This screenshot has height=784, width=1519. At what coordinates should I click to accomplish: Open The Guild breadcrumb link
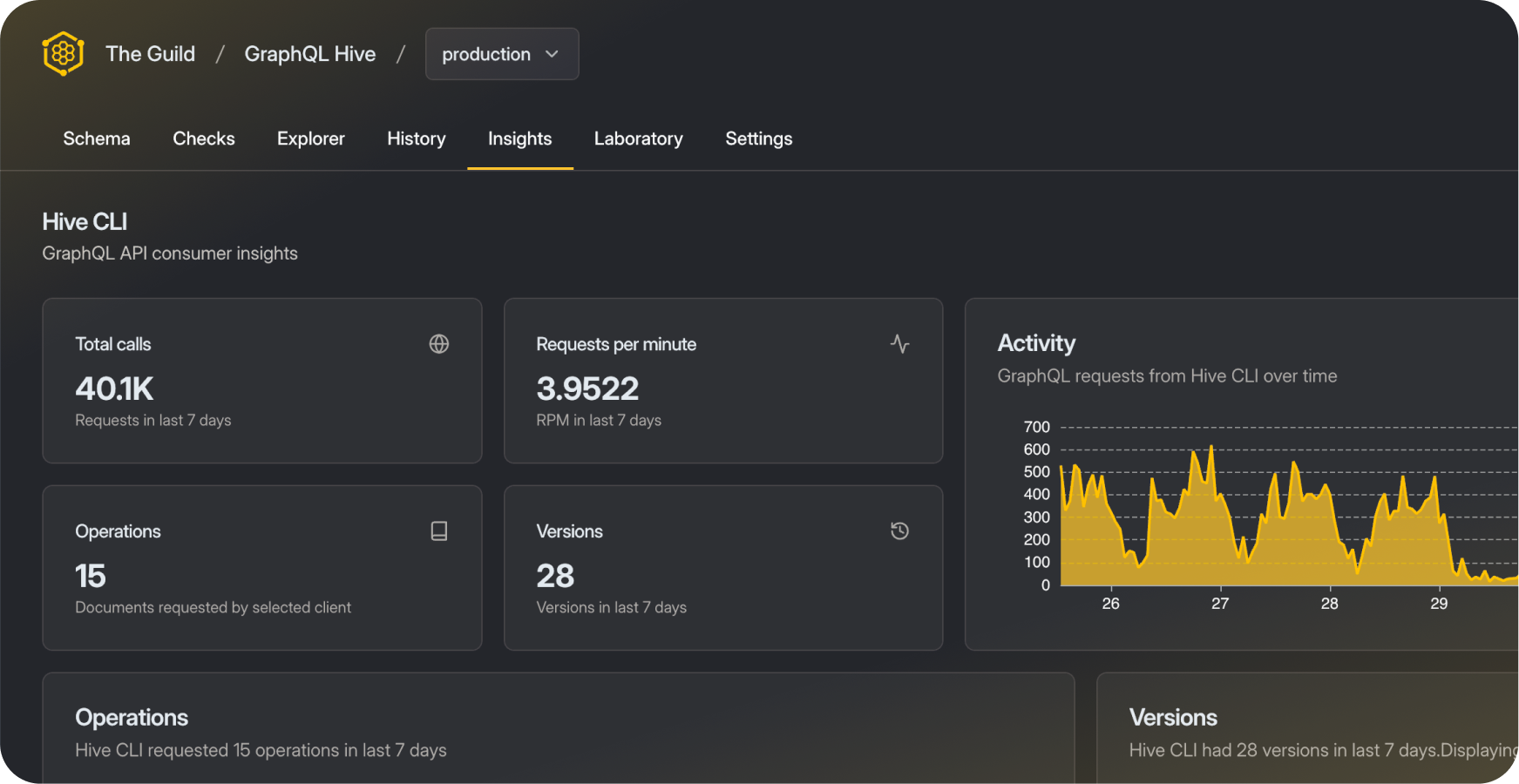point(150,53)
